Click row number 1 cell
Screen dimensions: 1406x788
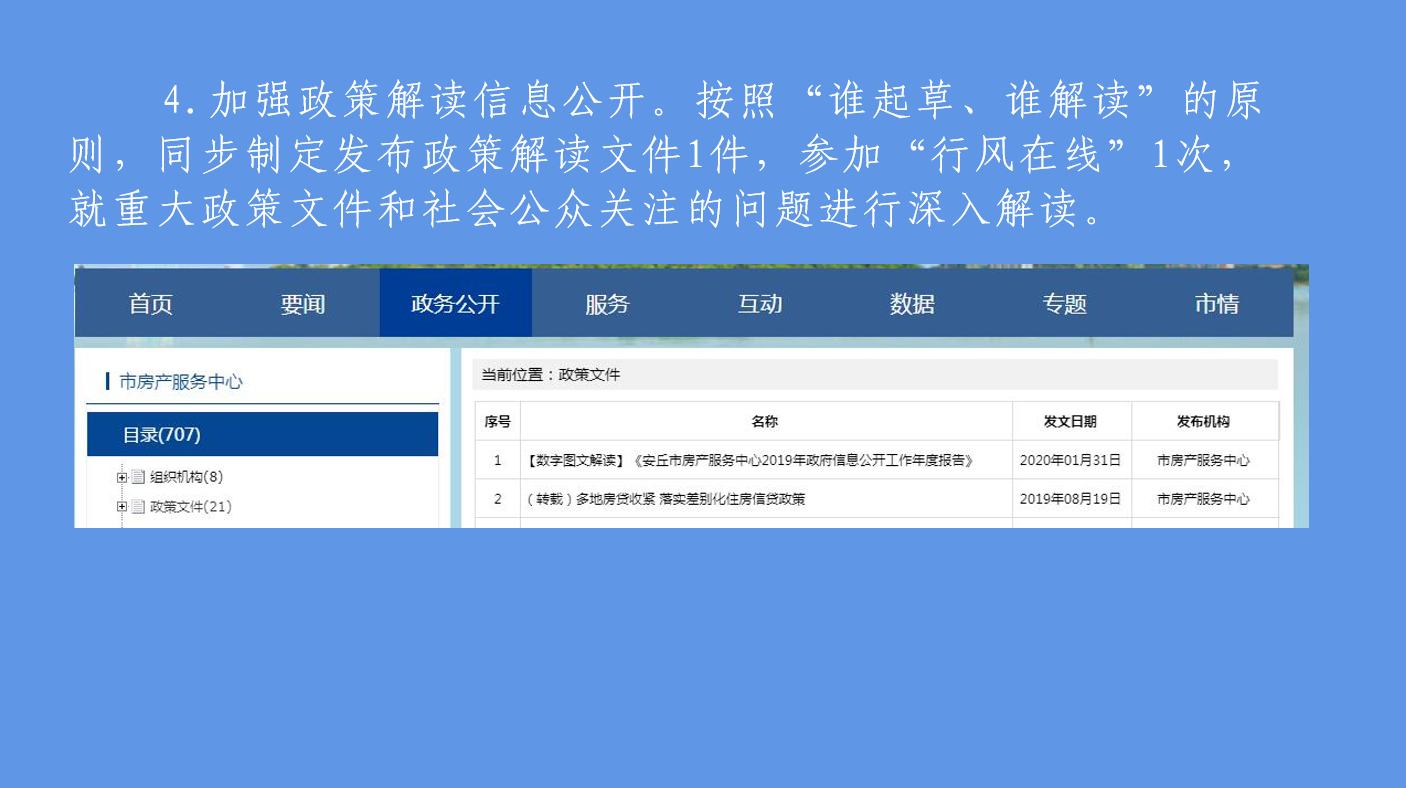pyautogui.click(x=497, y=461)
